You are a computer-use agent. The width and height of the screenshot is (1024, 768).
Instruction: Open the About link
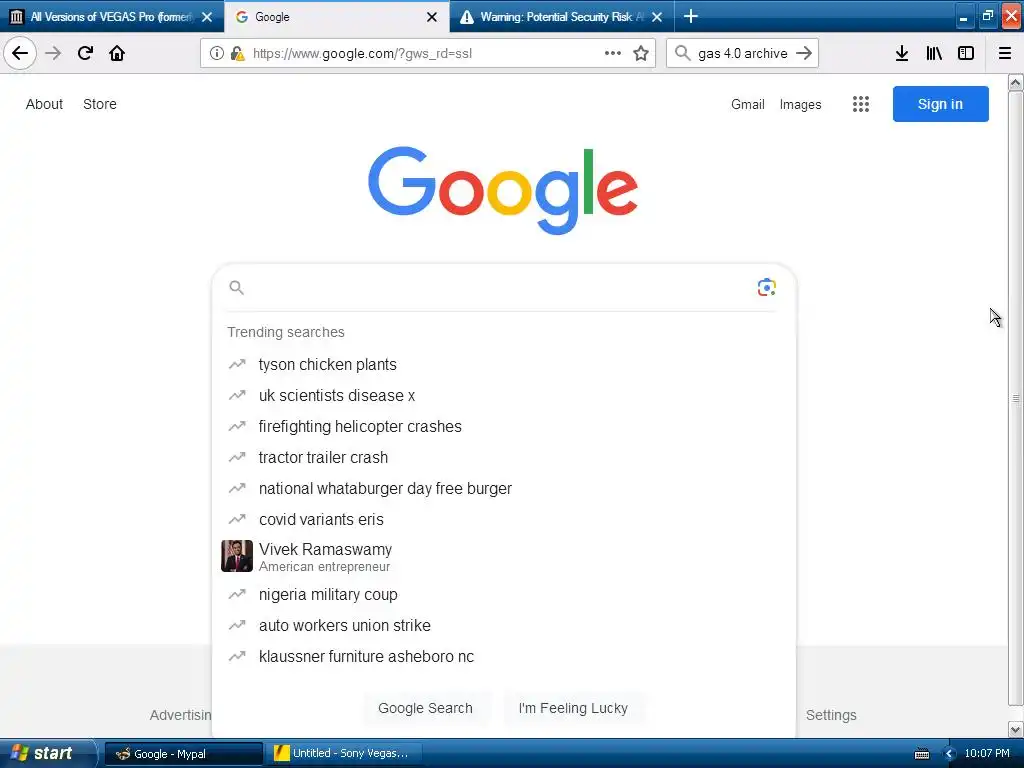click(44, 104)
